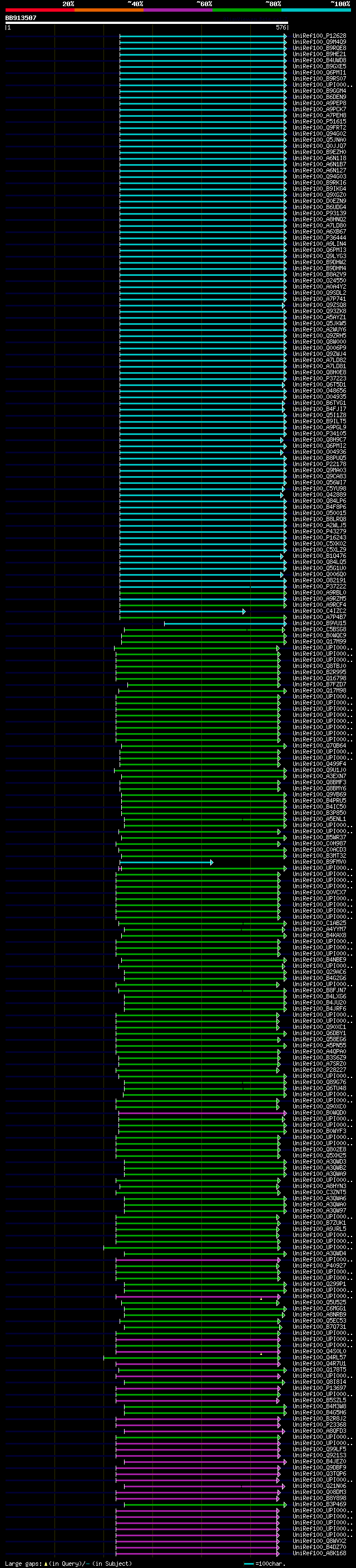Image resolution: width=356 pixels, height=1568 pixels.
Task: Open hit UniRef100_B9RQE8
Action: (x=319, y=48)
